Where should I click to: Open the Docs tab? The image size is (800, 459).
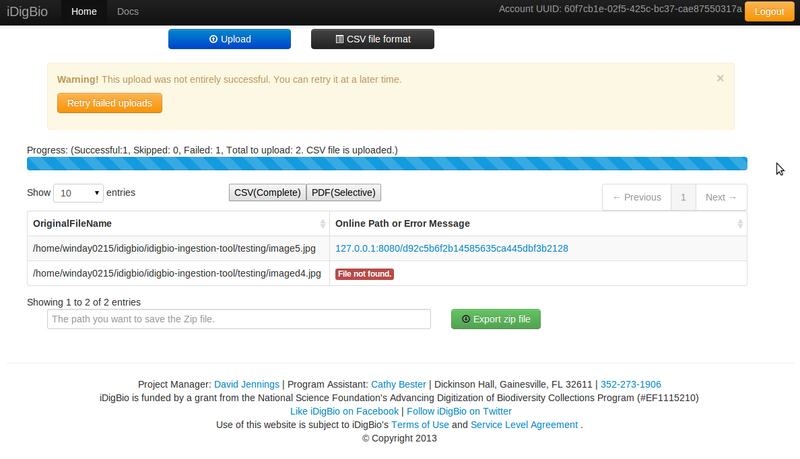128,11
